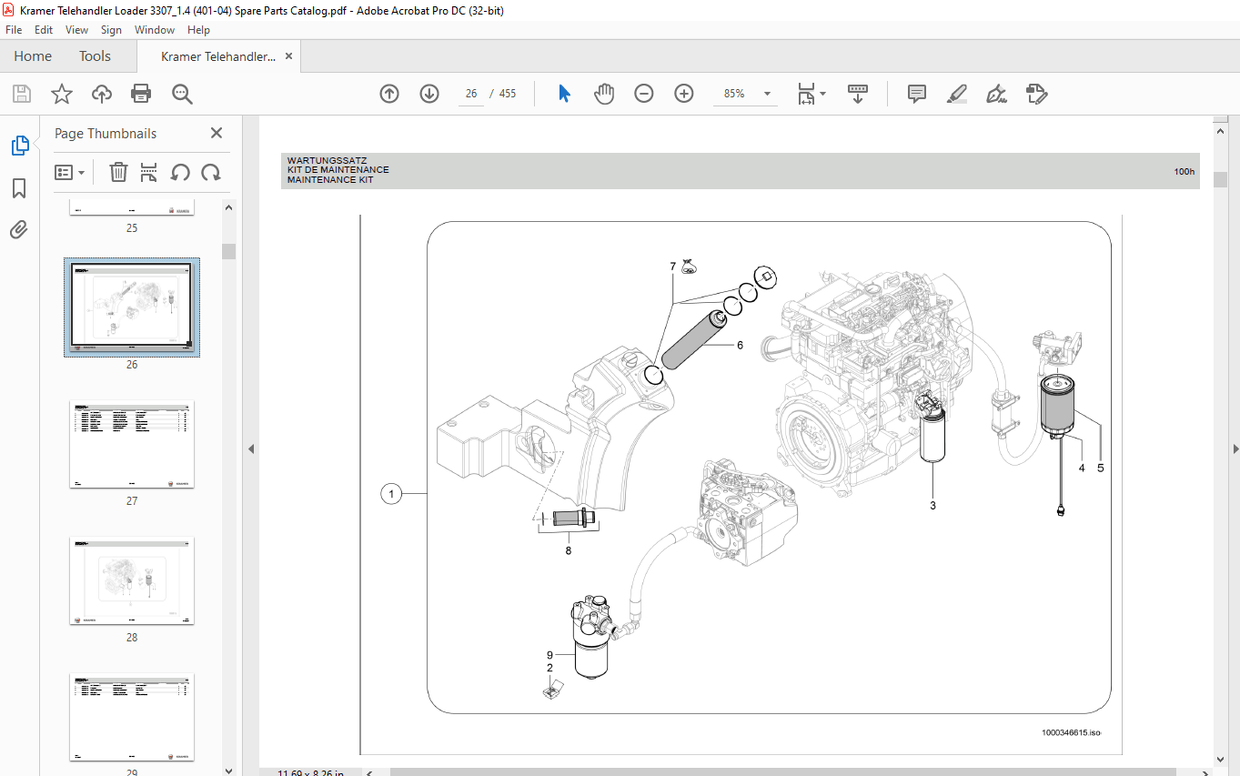
Task: Expand the thumbnail options menu
Action: pyautogui.click(x=70, y=171)
